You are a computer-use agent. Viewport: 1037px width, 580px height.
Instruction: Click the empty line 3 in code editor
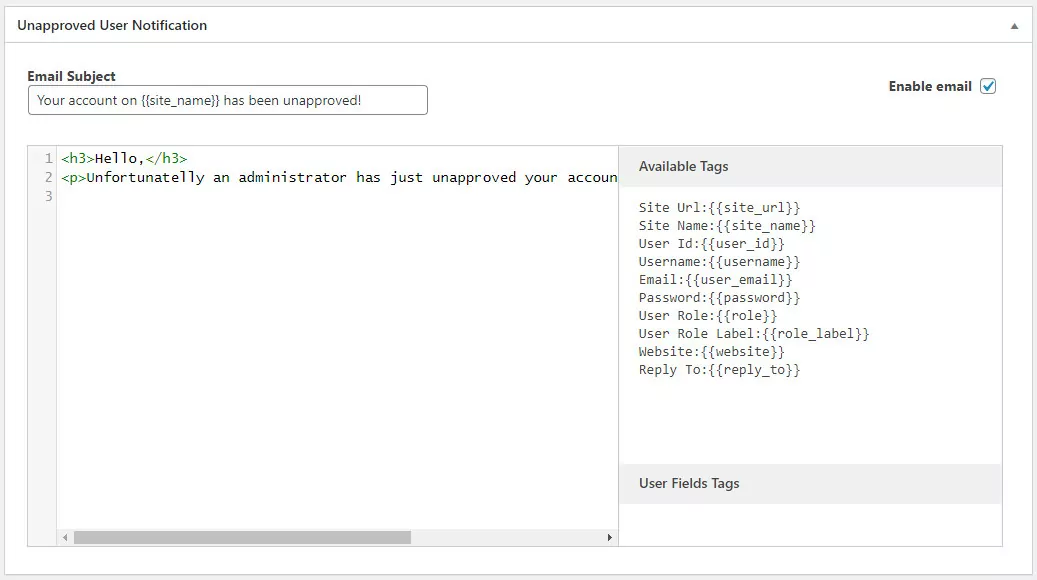point(337,196)
